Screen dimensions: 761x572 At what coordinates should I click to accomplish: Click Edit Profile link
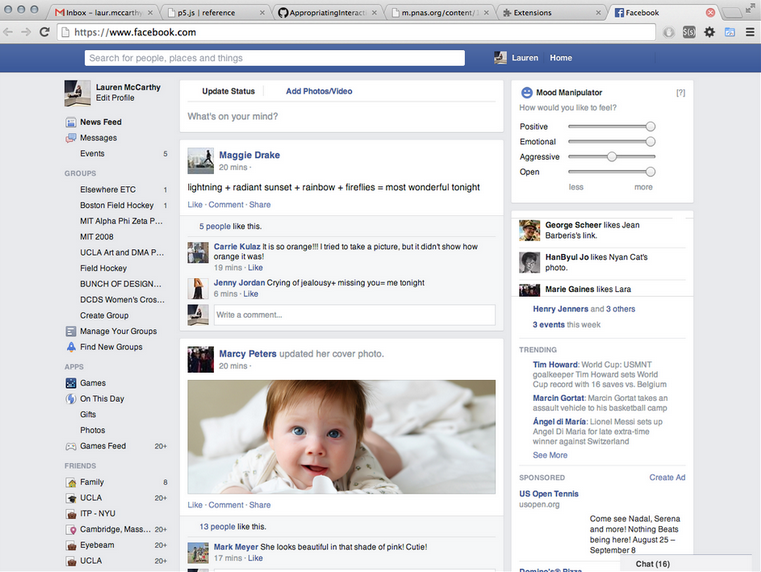pos(115,98)
